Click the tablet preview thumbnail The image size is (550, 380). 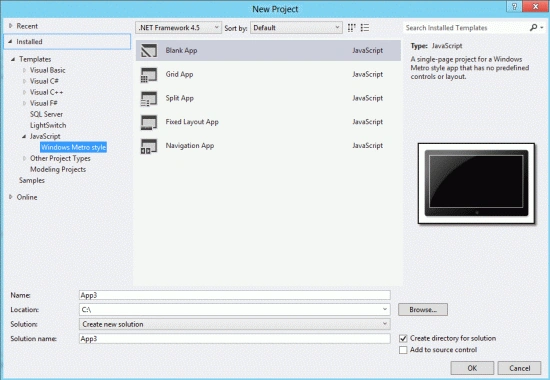[476, 183]
